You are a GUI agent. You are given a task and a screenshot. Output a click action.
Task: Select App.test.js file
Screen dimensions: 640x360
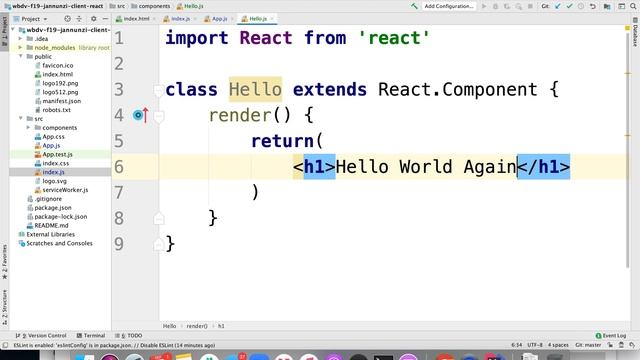(x=57, y=154)
